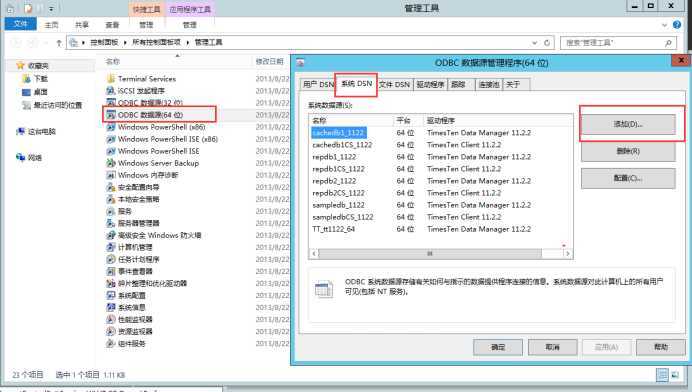The image size is (692, 392).
Task: Refresh the address bar location
Action: pos(547,43)
